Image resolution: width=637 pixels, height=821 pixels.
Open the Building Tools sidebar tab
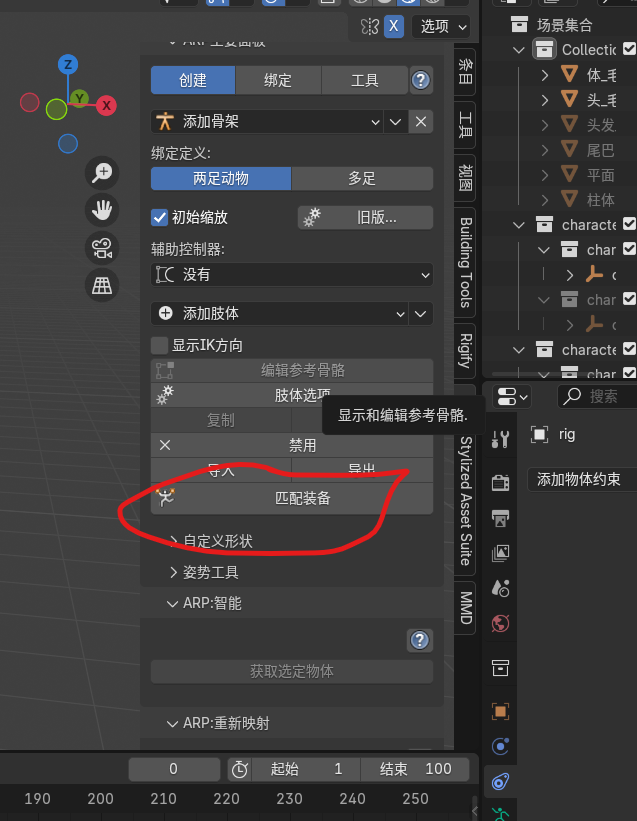(x=465, y=262)
